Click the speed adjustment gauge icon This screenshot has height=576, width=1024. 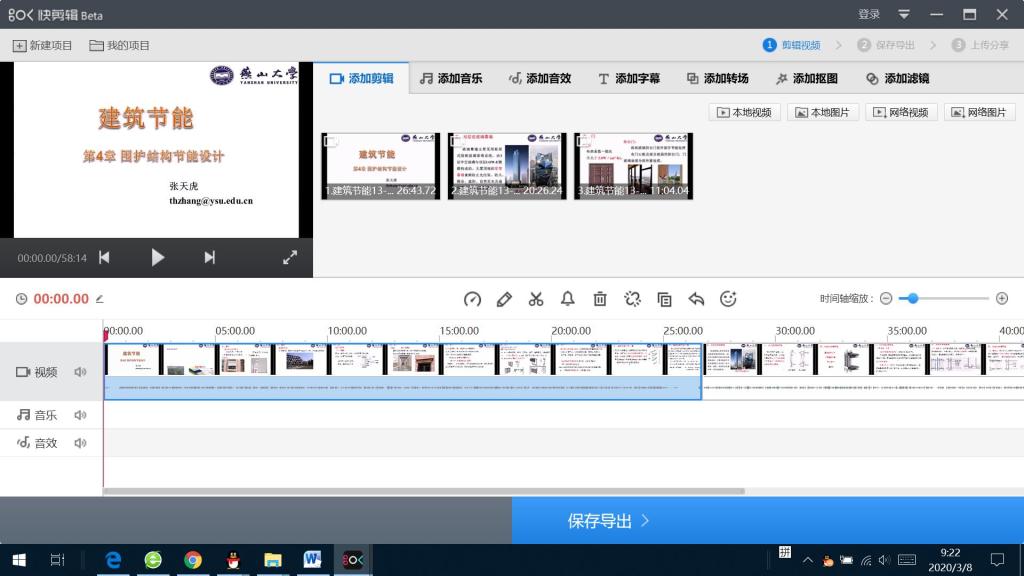pos(473,299)
